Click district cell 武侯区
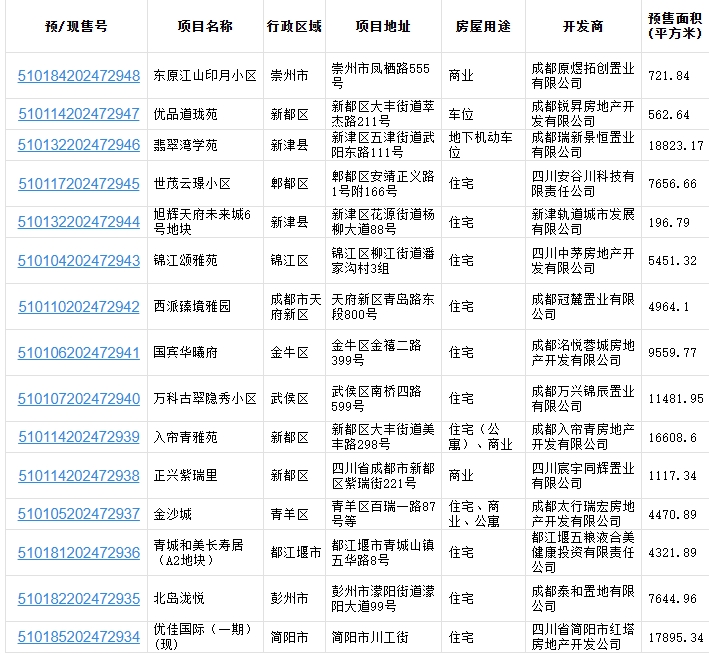This screenshot has width=709, height=654. [x=289, y=398]
